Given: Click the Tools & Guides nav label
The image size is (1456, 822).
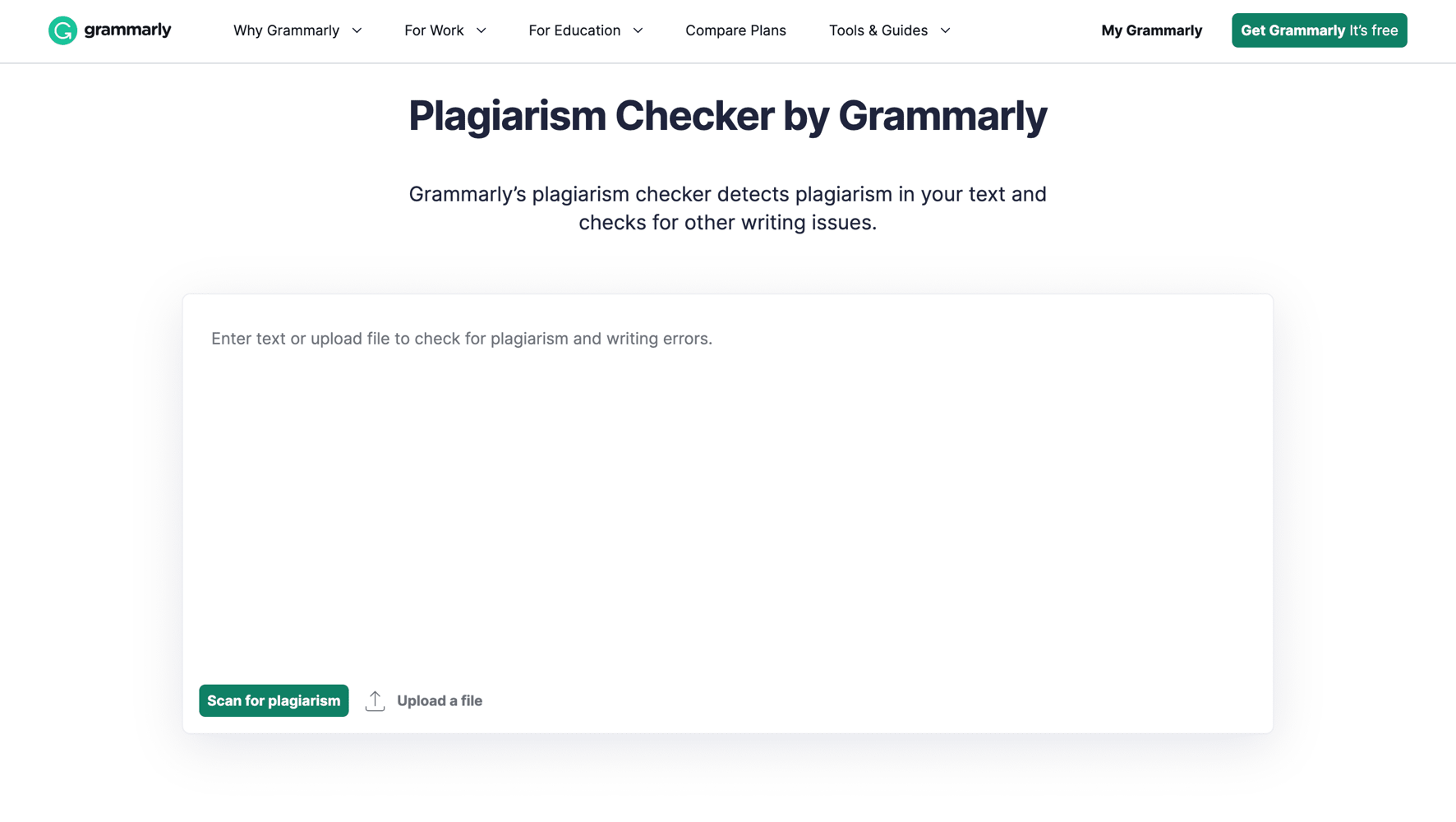Looking at the screenshot, I should (x=878, y=30).
